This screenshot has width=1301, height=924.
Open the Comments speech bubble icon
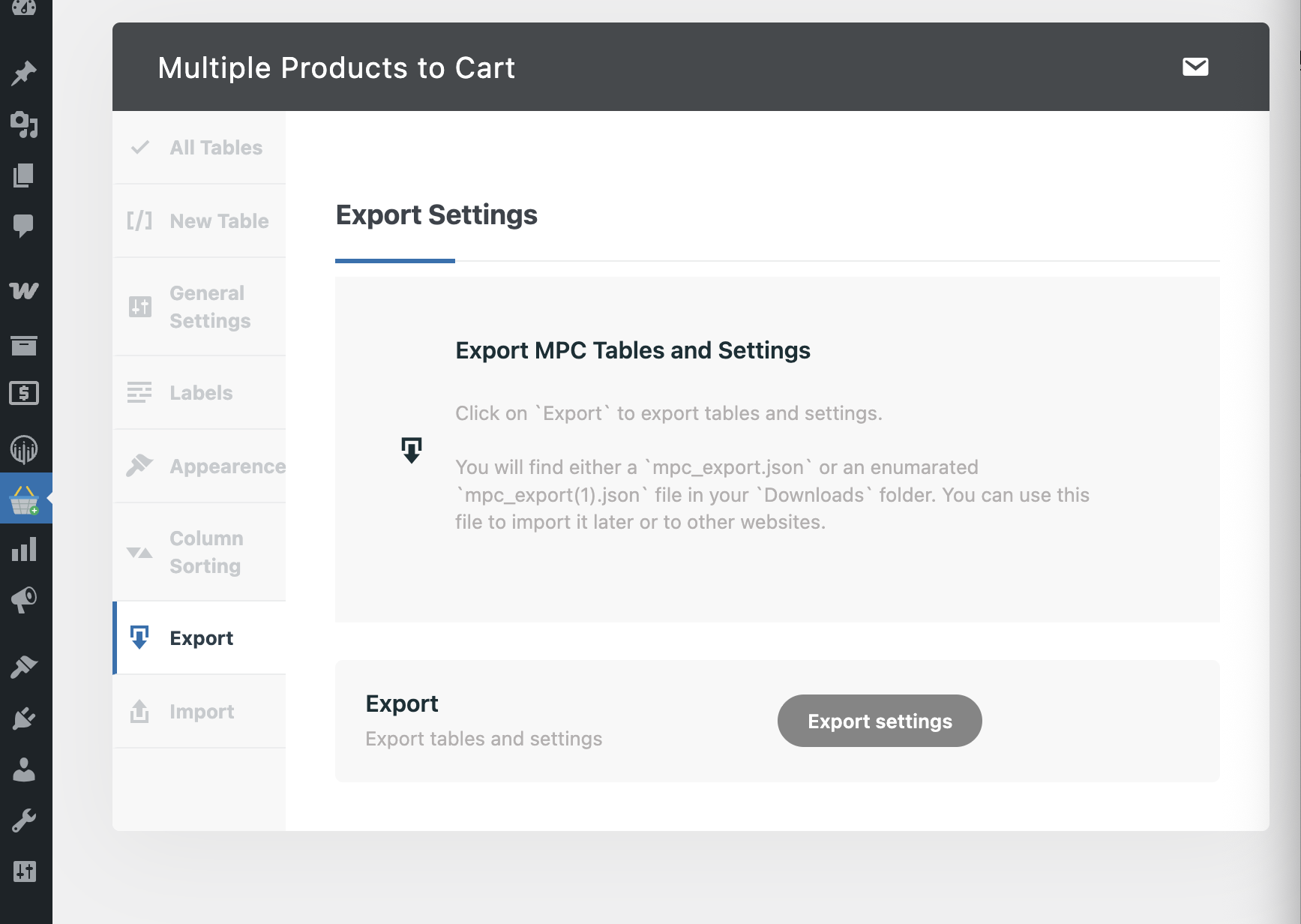[x=25, y=226]
